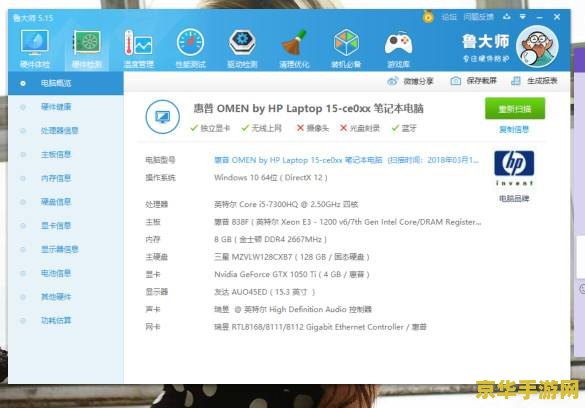Screen dimensions: 585x408
Task: Select battery info sidebar entry
Action: 56,273
